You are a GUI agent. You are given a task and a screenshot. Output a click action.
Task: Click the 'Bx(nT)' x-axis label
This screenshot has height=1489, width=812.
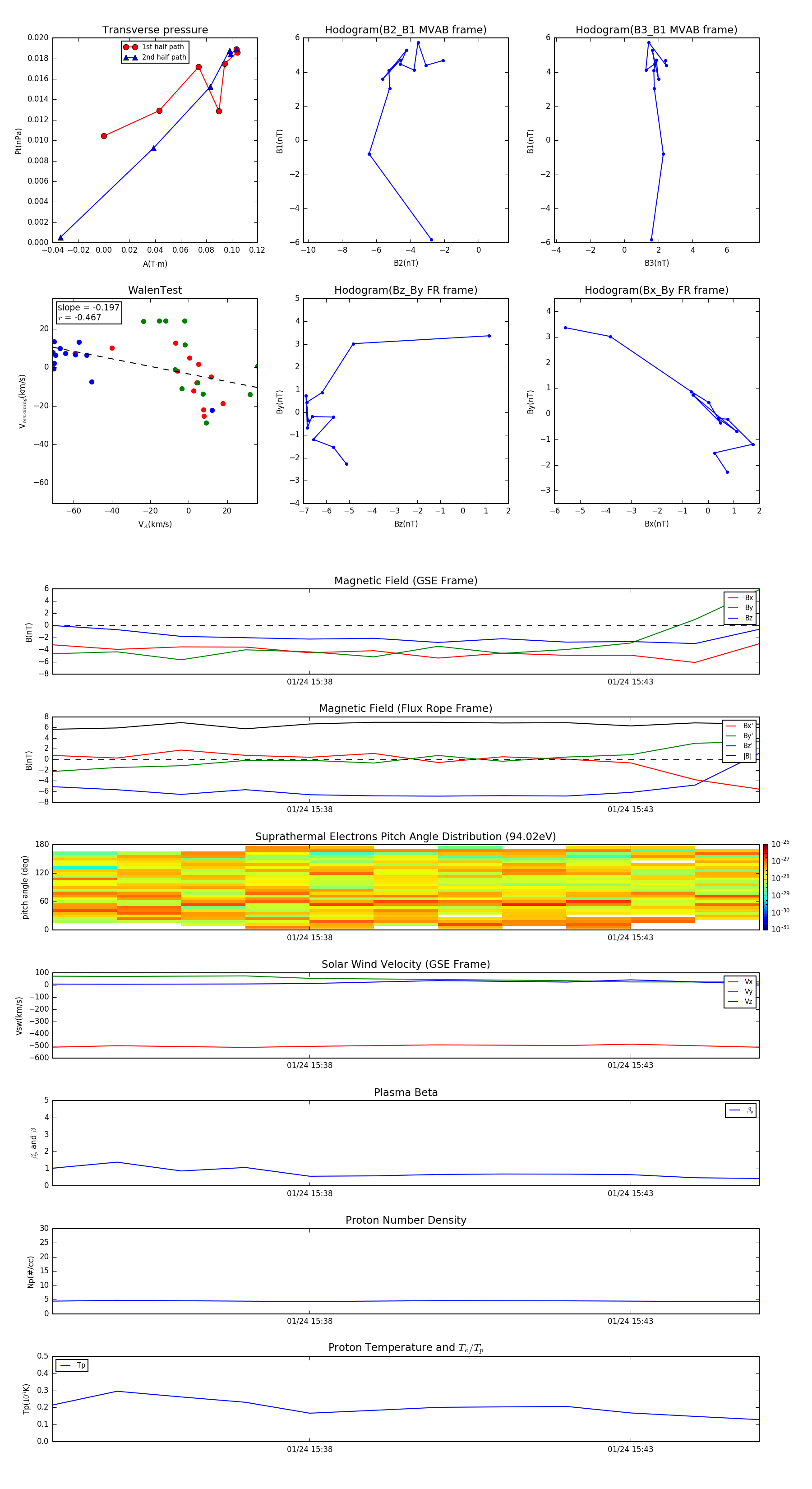[656, 524]
